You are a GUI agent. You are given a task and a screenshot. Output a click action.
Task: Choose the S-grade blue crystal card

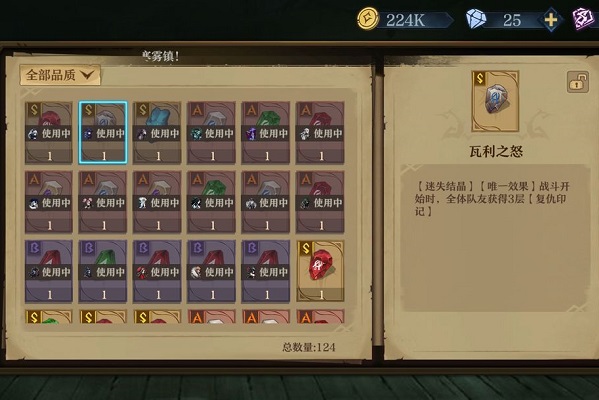pos(157,133)
